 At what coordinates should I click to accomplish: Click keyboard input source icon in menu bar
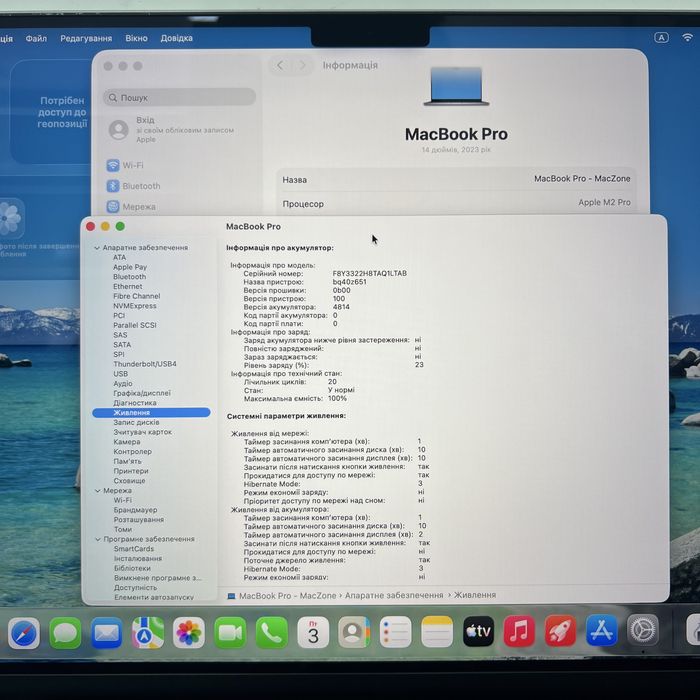coord(661,38)
